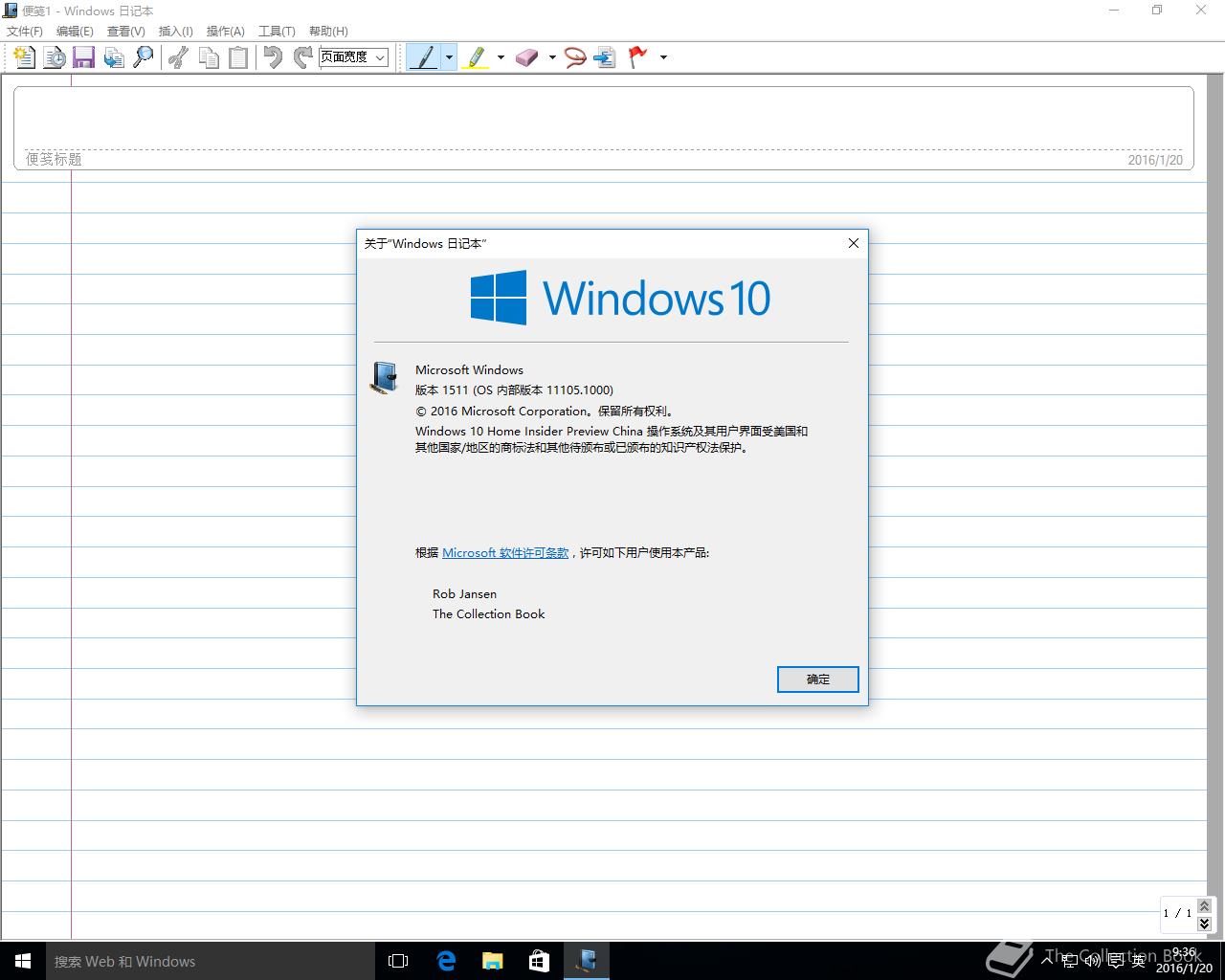
Task: Cut selection with the scissors icon
Action: tap(178, 57)
